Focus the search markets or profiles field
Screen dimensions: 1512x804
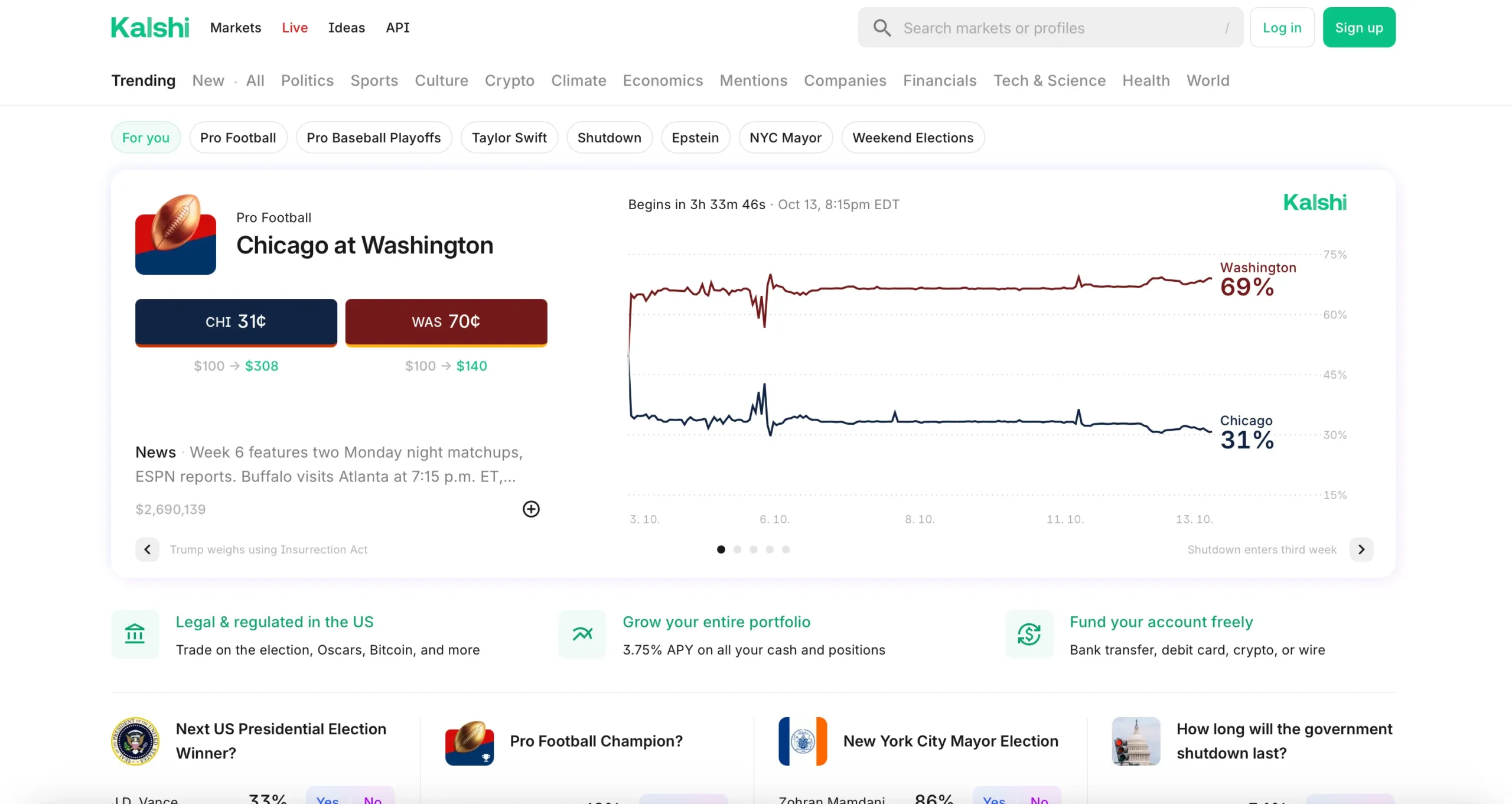pos(1051,28)
